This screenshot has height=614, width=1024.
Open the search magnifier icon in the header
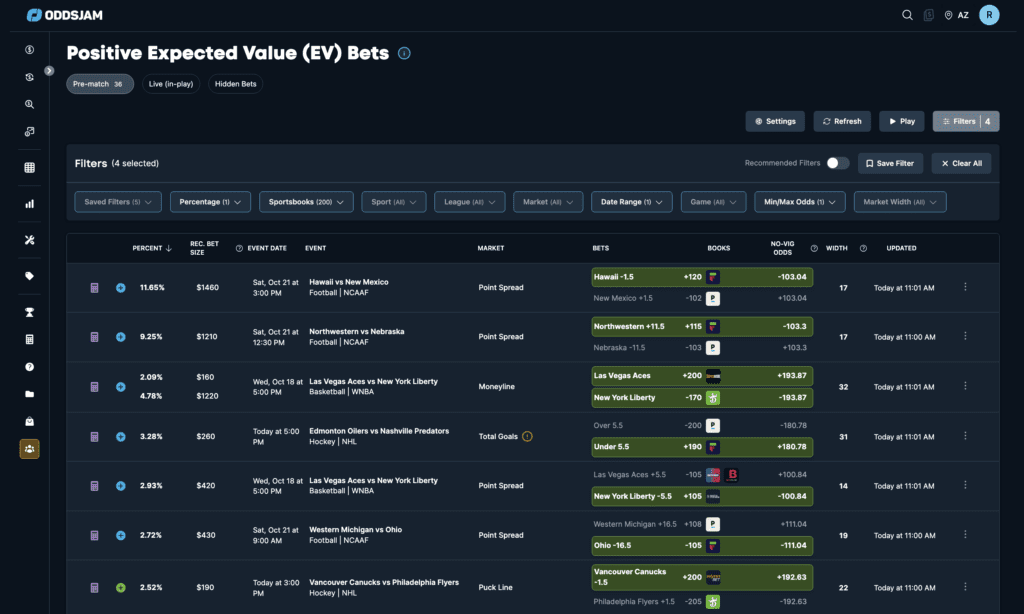tap(907, 15)
